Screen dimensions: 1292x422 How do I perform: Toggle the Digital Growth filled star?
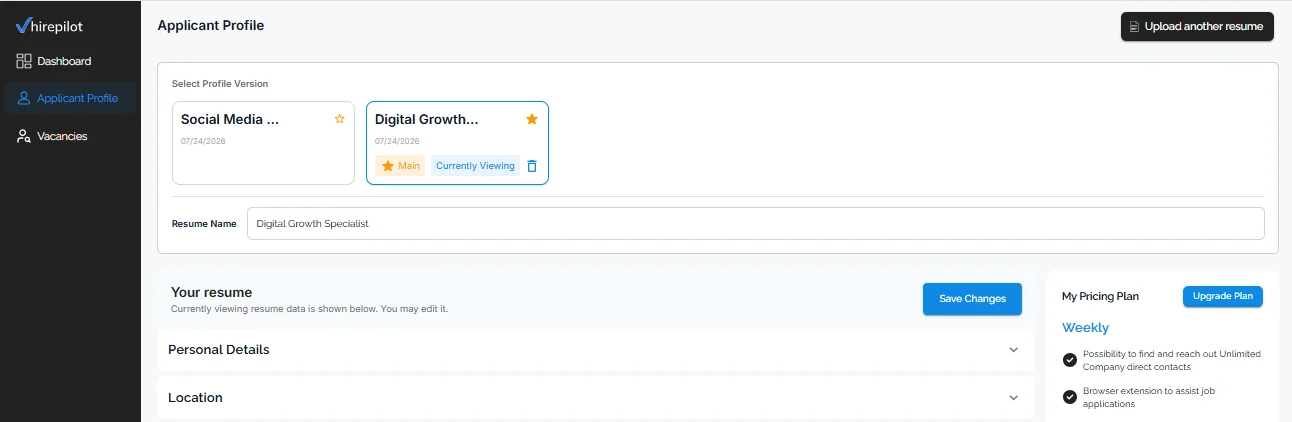532,119
